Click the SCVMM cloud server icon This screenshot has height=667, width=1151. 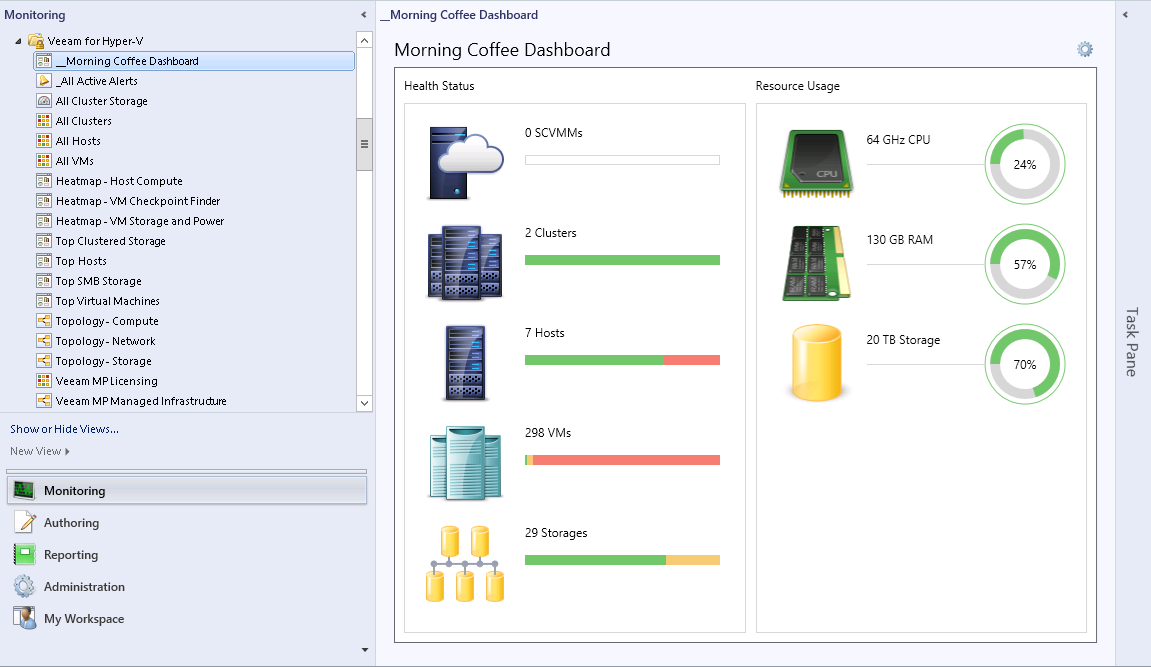coord(465,163)
